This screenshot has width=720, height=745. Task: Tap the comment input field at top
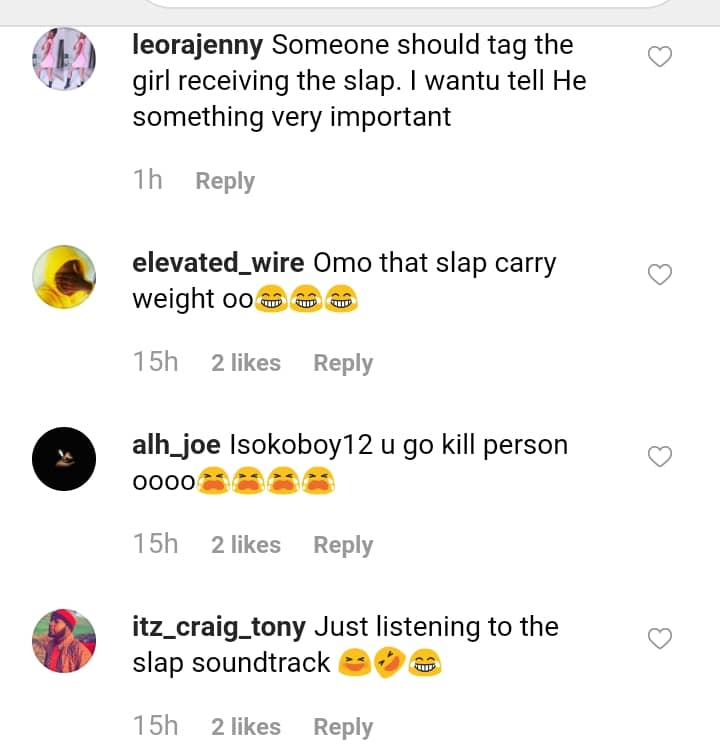(410, 3)
